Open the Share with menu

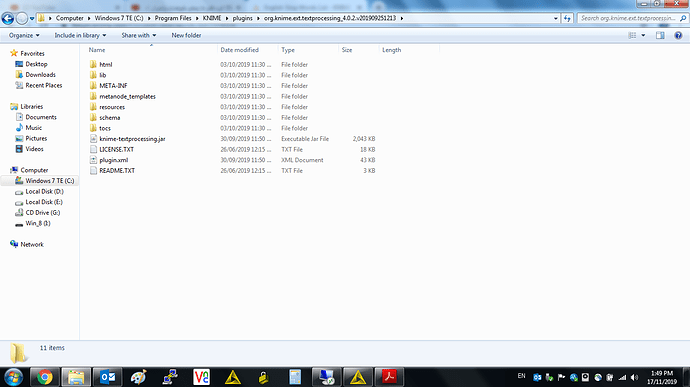(x=139, y=35)
